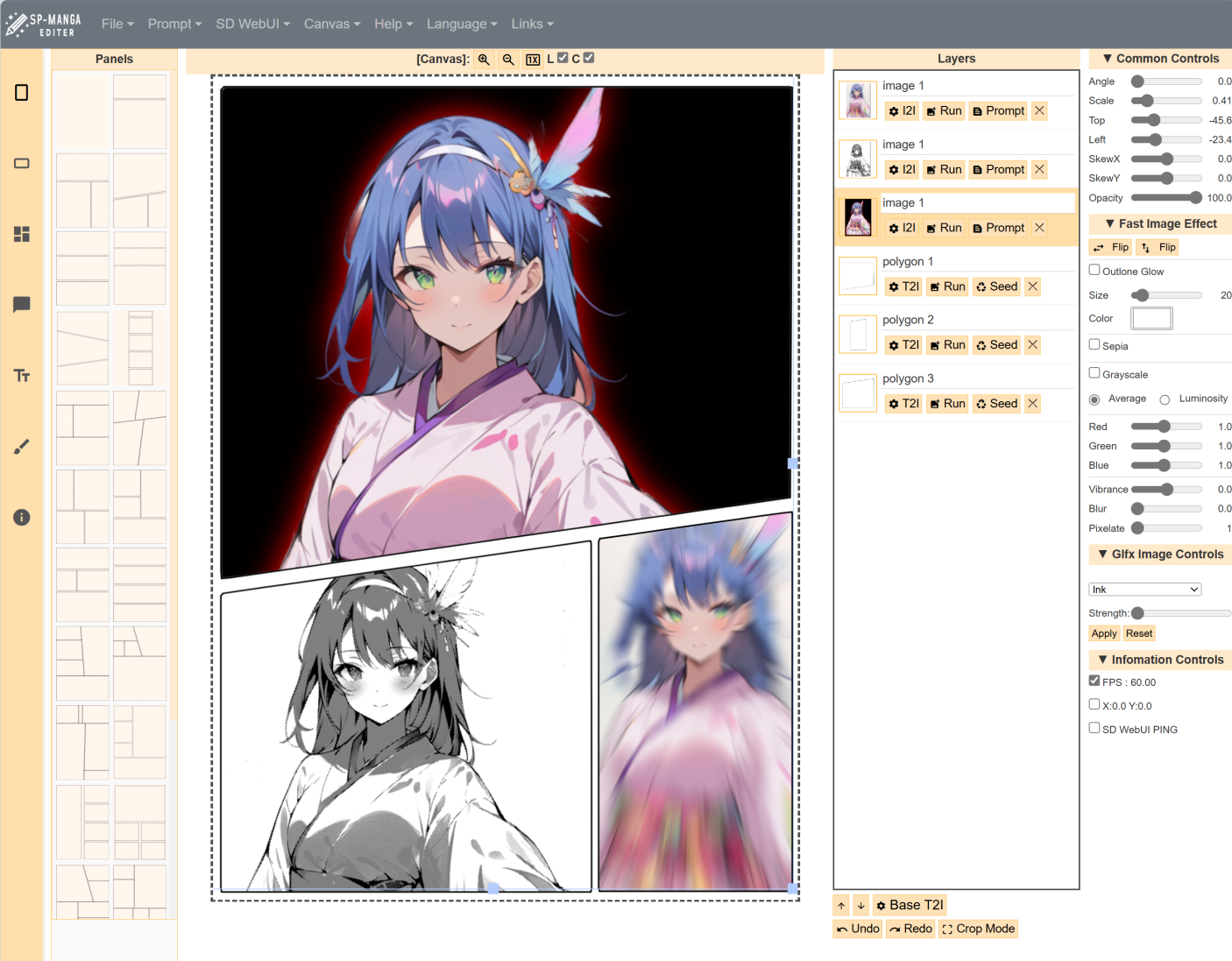
Task: Enable the Sepia effect checkbox
Action: point(1094,344)
